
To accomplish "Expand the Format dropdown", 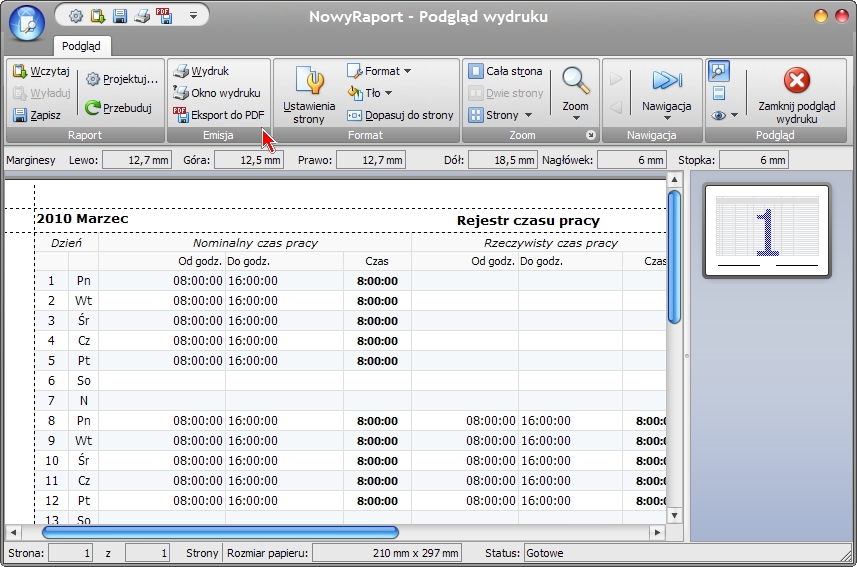I will click(x=379, y=71).
